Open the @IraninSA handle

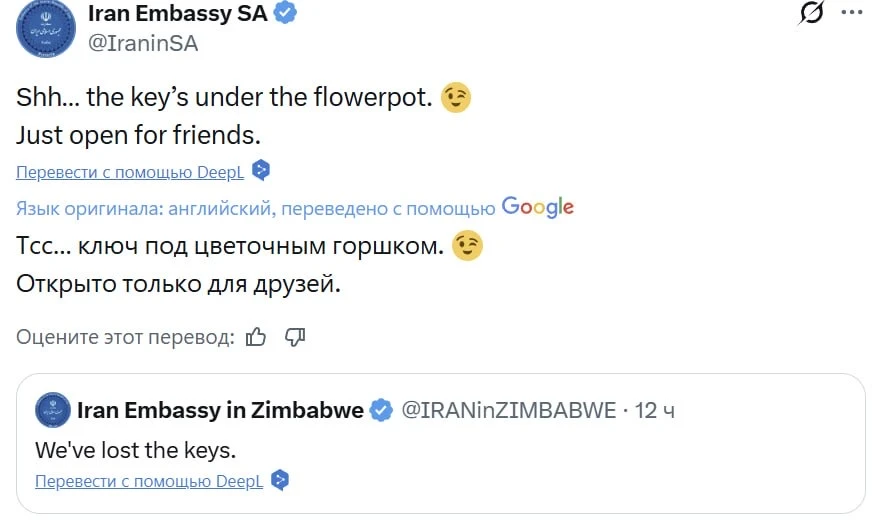tap(143, 43)
